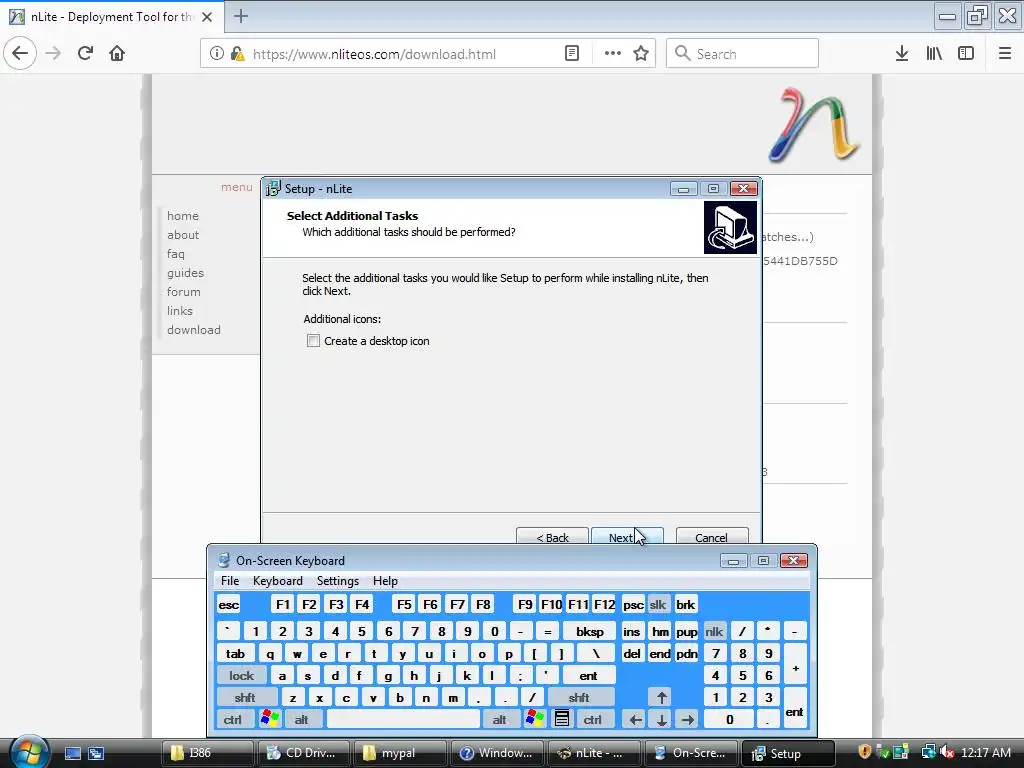Switch to mypal taskbar button
This screenshot has width=1024, height=768.
tap(400, 753)
